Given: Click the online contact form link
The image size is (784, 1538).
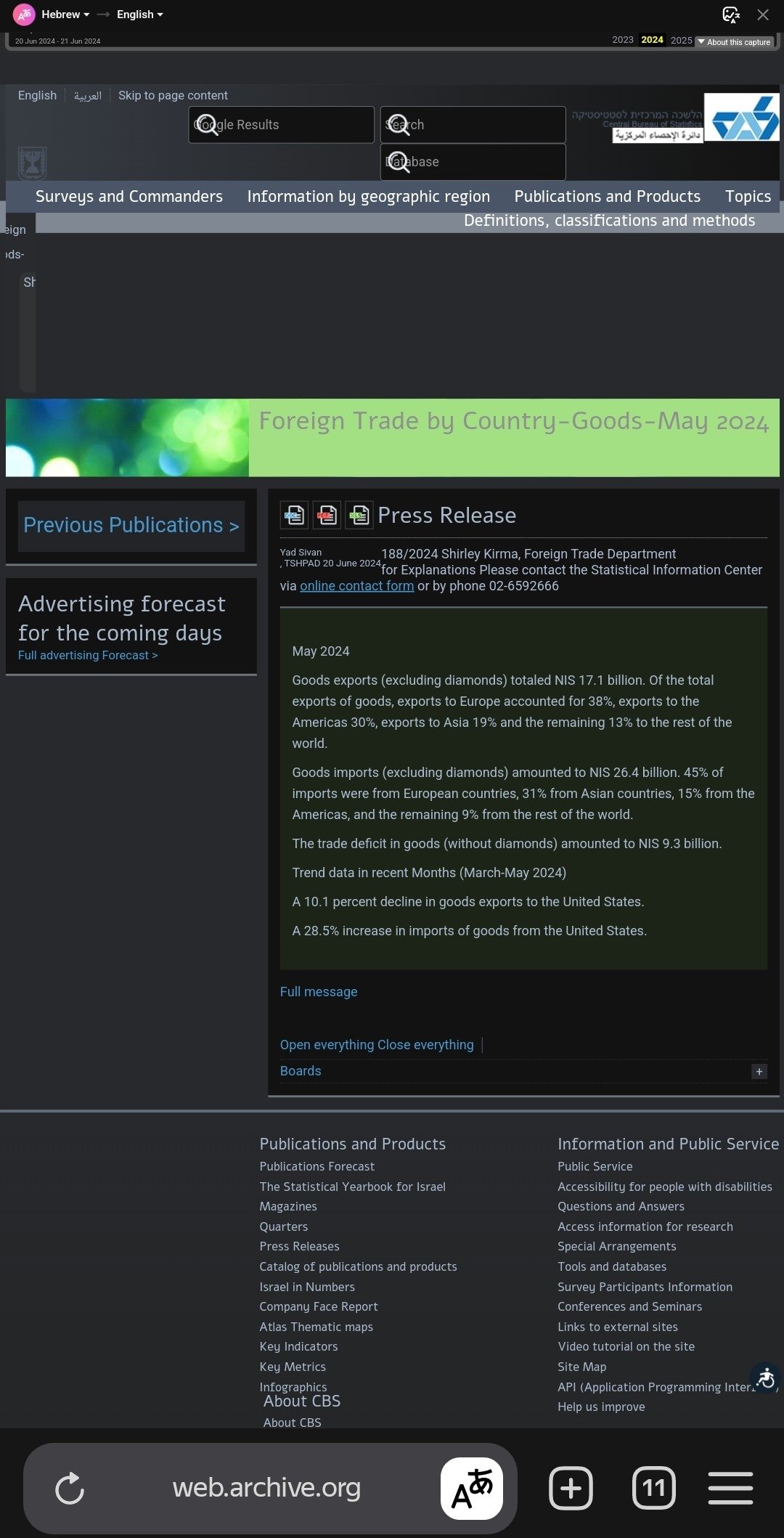Looking at the screenshot, I should [356, 586].
